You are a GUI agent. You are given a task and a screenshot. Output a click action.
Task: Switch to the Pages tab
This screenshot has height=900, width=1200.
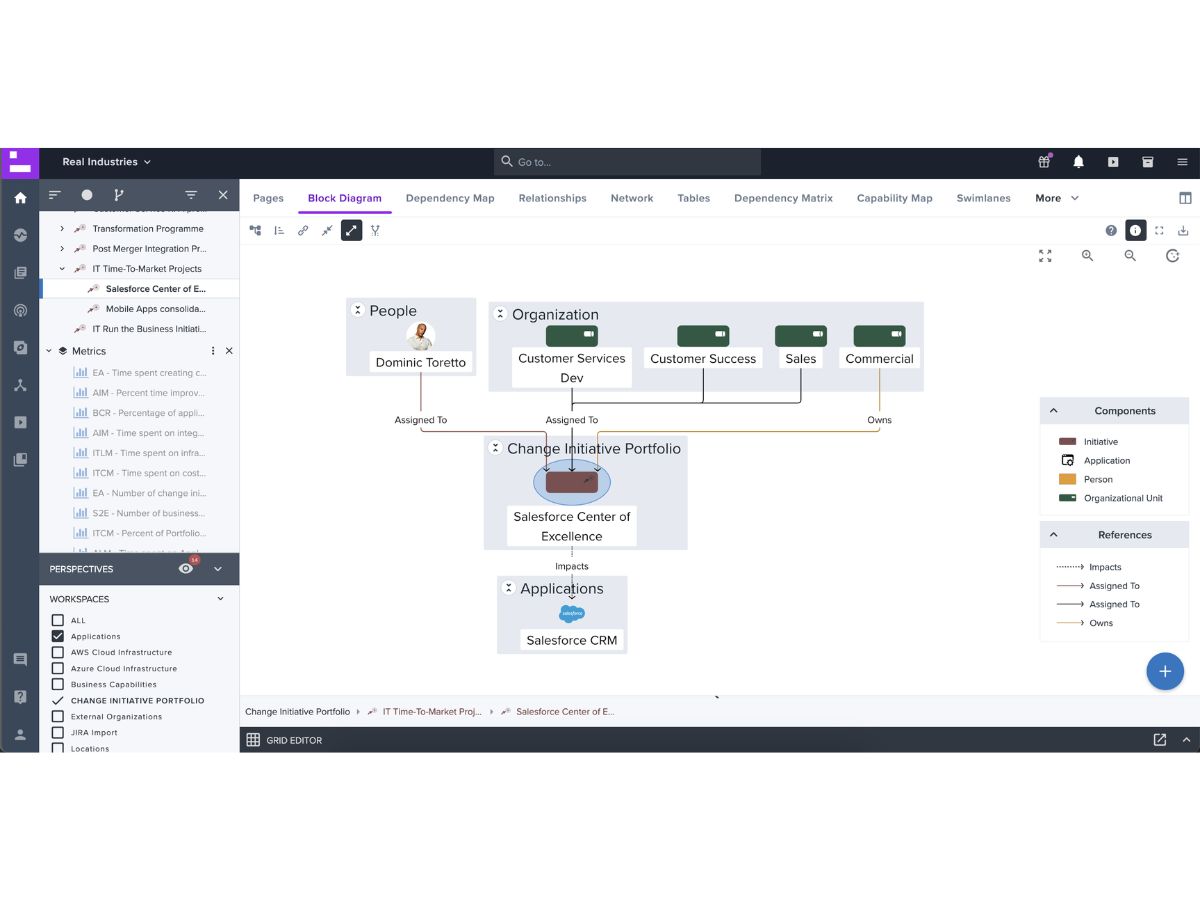coord(268,198)
